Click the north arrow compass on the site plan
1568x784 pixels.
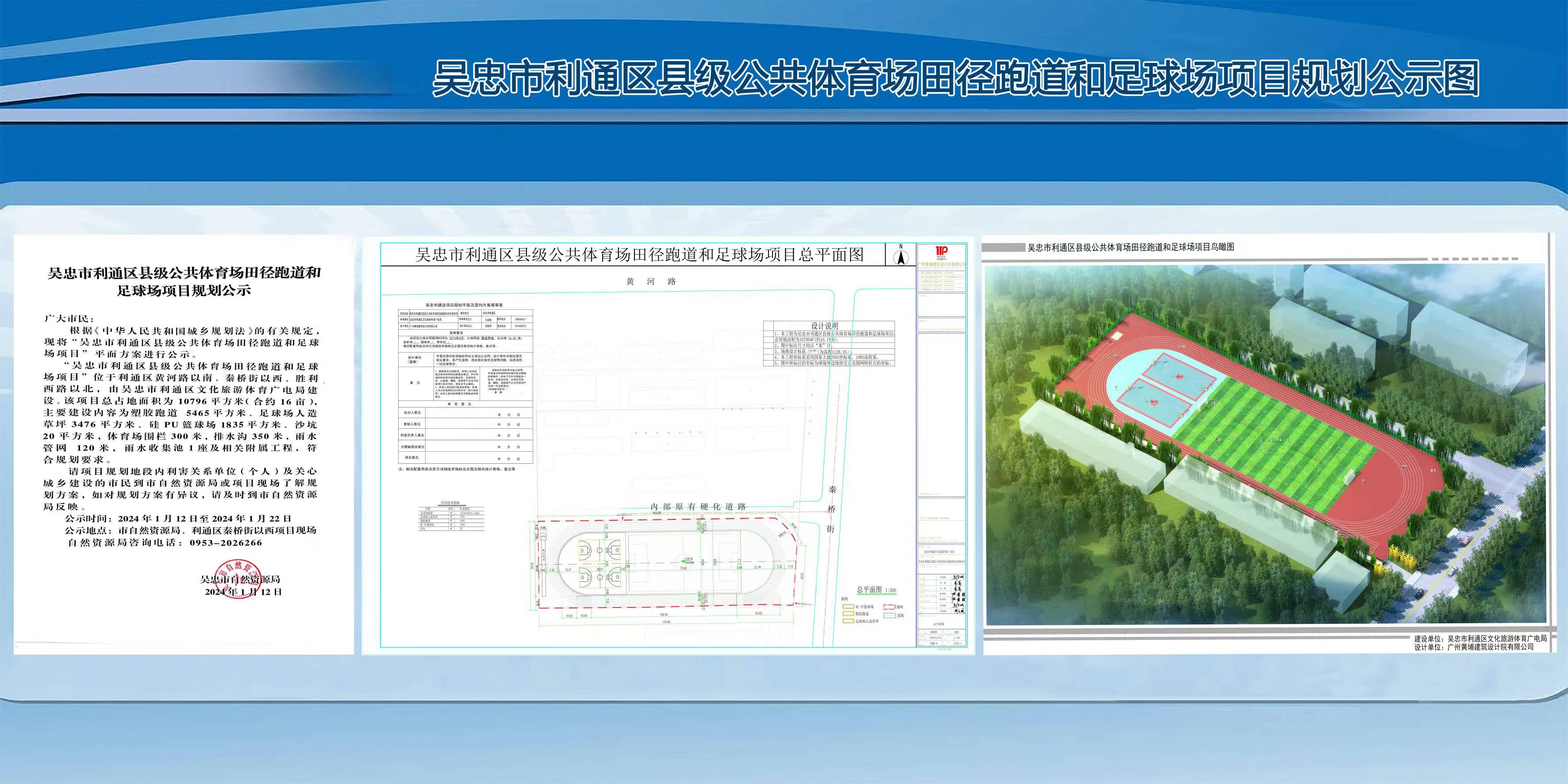click(x=900, y=255)
